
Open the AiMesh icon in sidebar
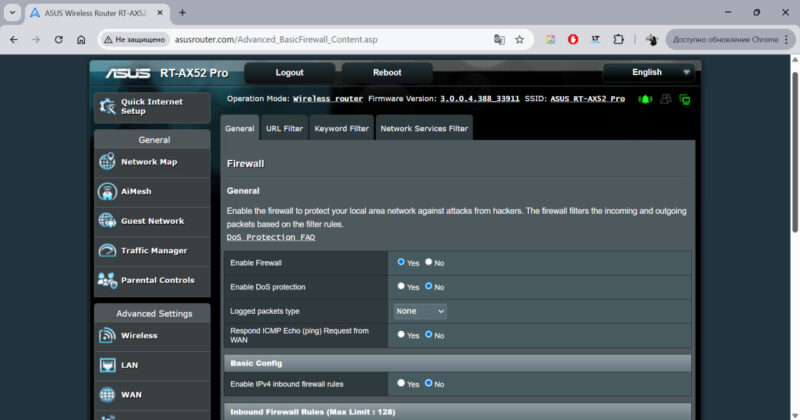click(107, 191)
